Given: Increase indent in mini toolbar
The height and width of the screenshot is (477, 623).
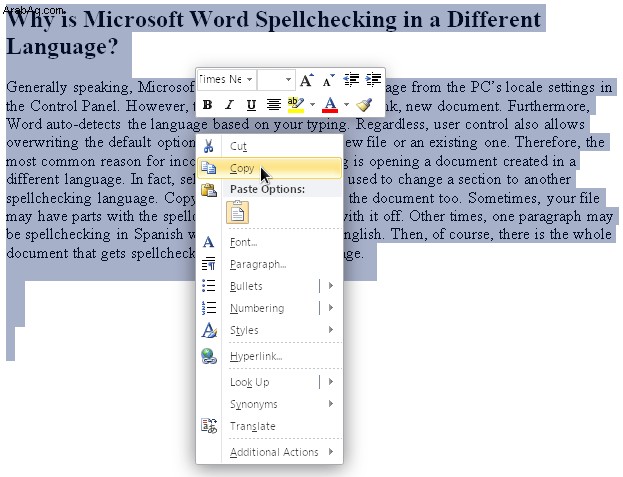Looking at the screenshot, I should point(373,79).
